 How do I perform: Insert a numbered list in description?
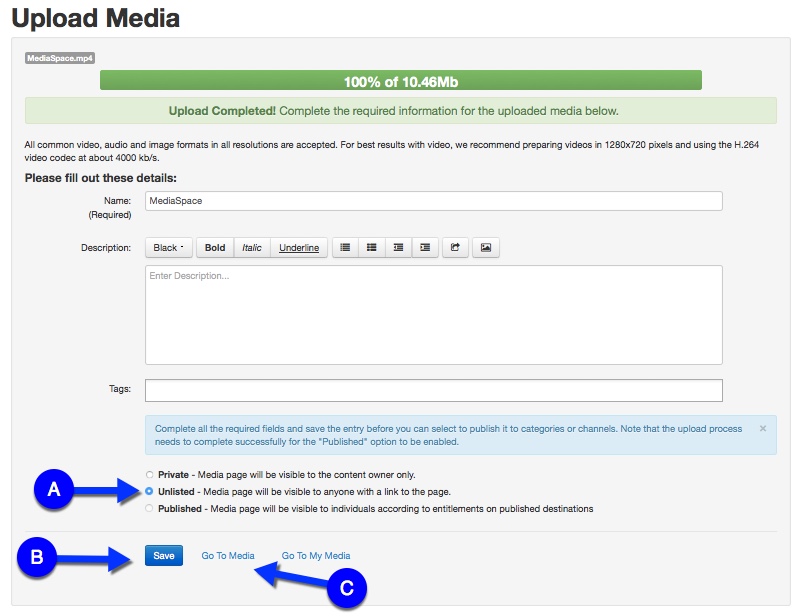pyautogui.click(x=372, y=247)
